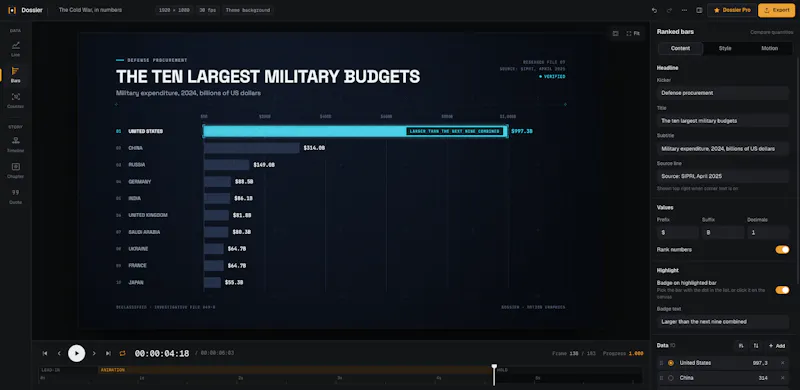Click the Compare quantities description text
Image resolution: width=800 pixels, height=390 pixels.
(x=771, y=32)
